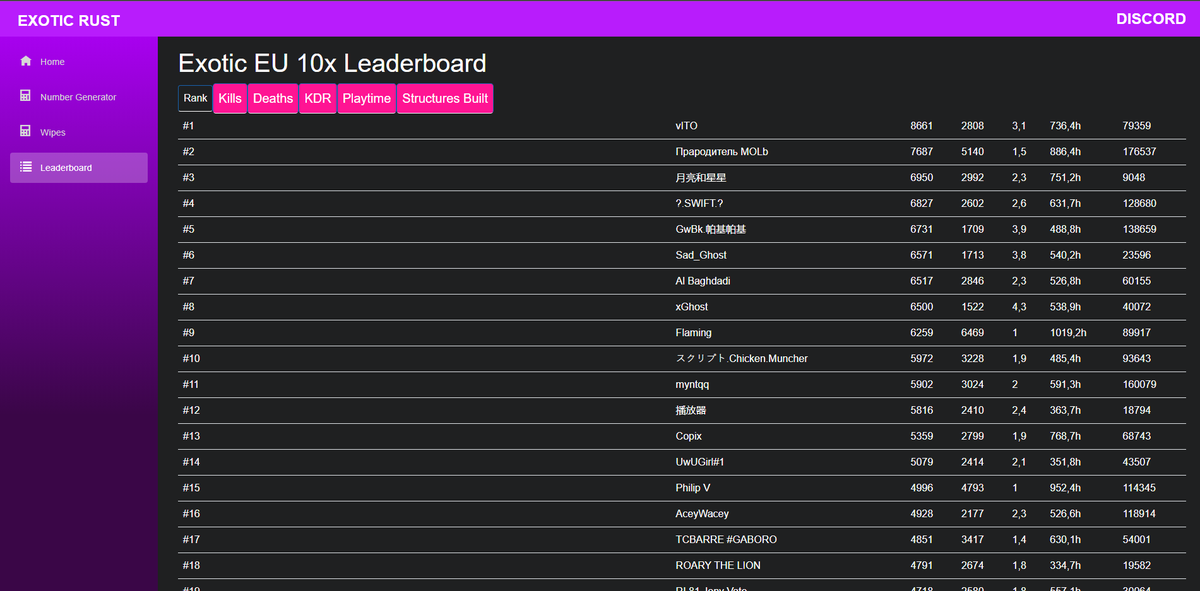Open the Number Generator page

[79, 97]
